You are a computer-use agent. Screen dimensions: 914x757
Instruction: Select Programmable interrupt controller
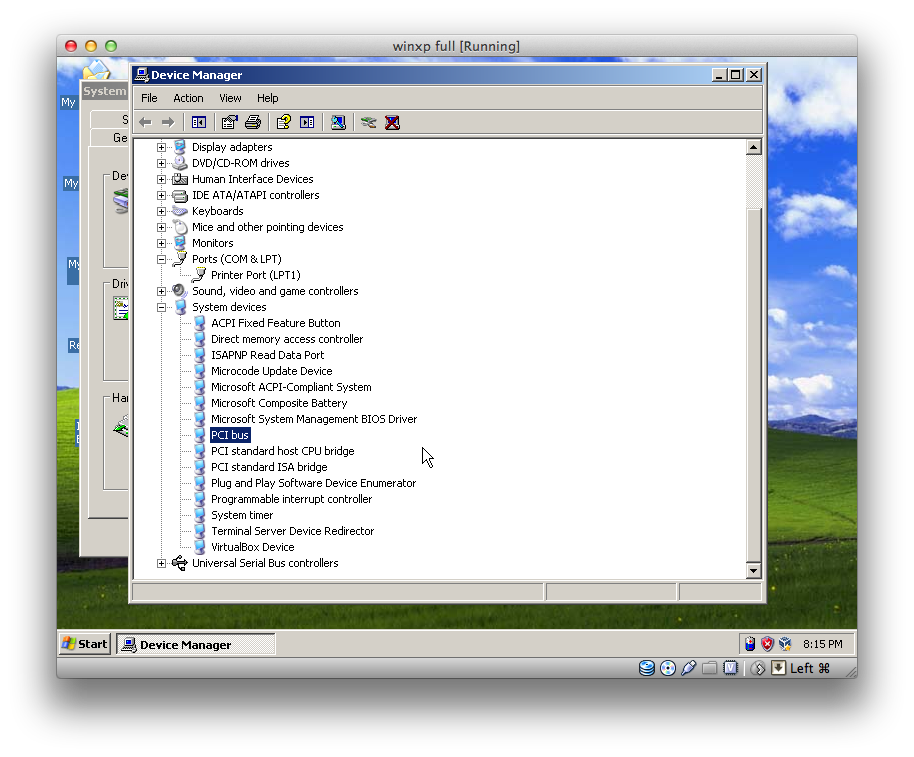[291, 499]
